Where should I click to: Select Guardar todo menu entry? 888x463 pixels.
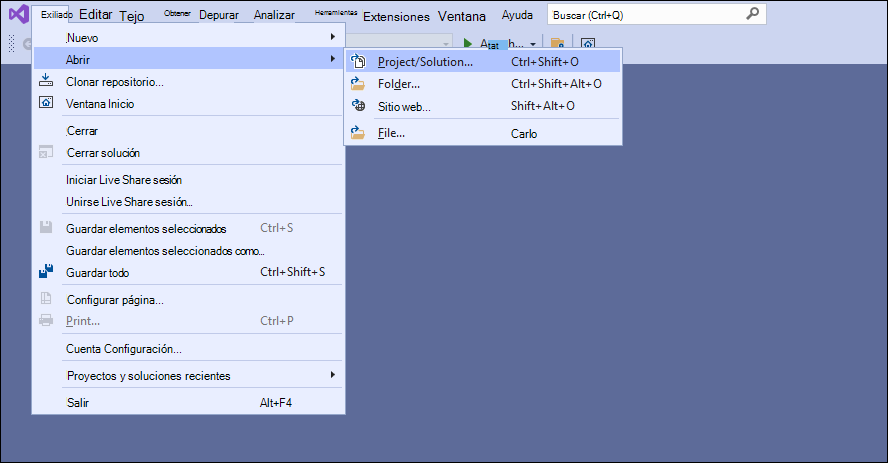[189, 272]
